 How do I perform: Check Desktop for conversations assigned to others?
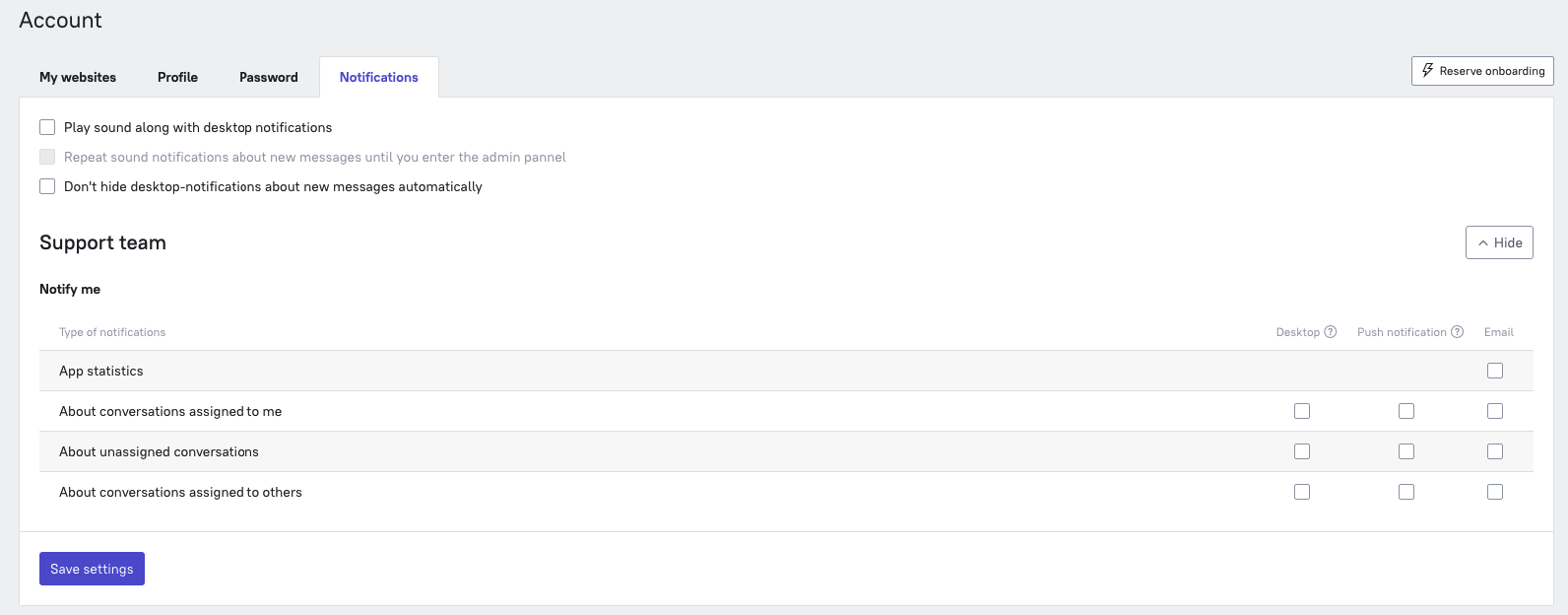tap(1302, 492)
